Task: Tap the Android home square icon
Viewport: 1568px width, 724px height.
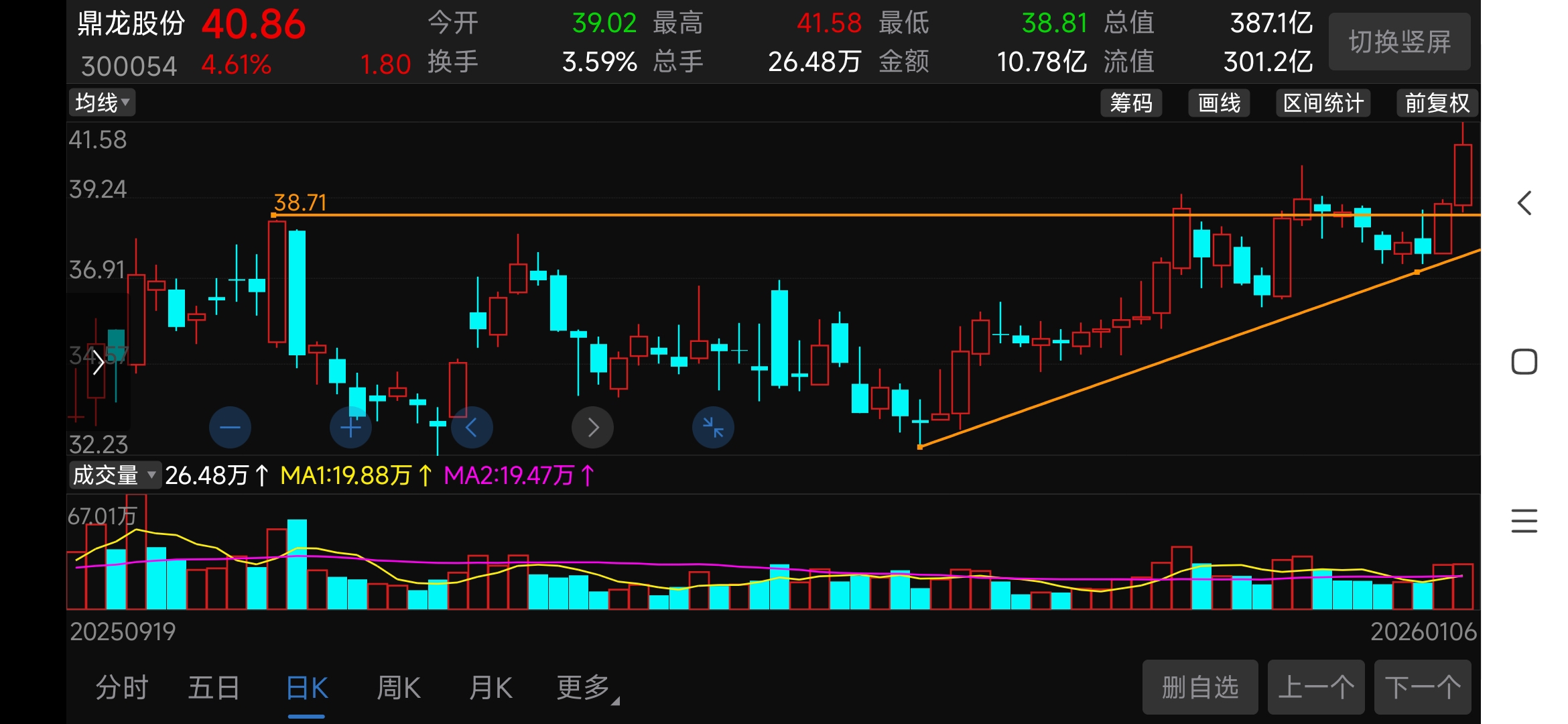Action: coord(1524,362)
